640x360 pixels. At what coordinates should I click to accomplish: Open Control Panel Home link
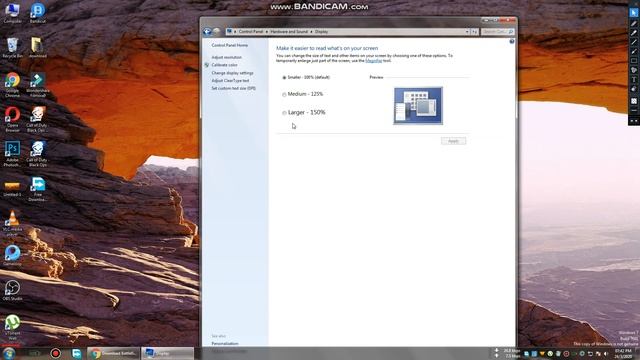click(x=229, y=45)
